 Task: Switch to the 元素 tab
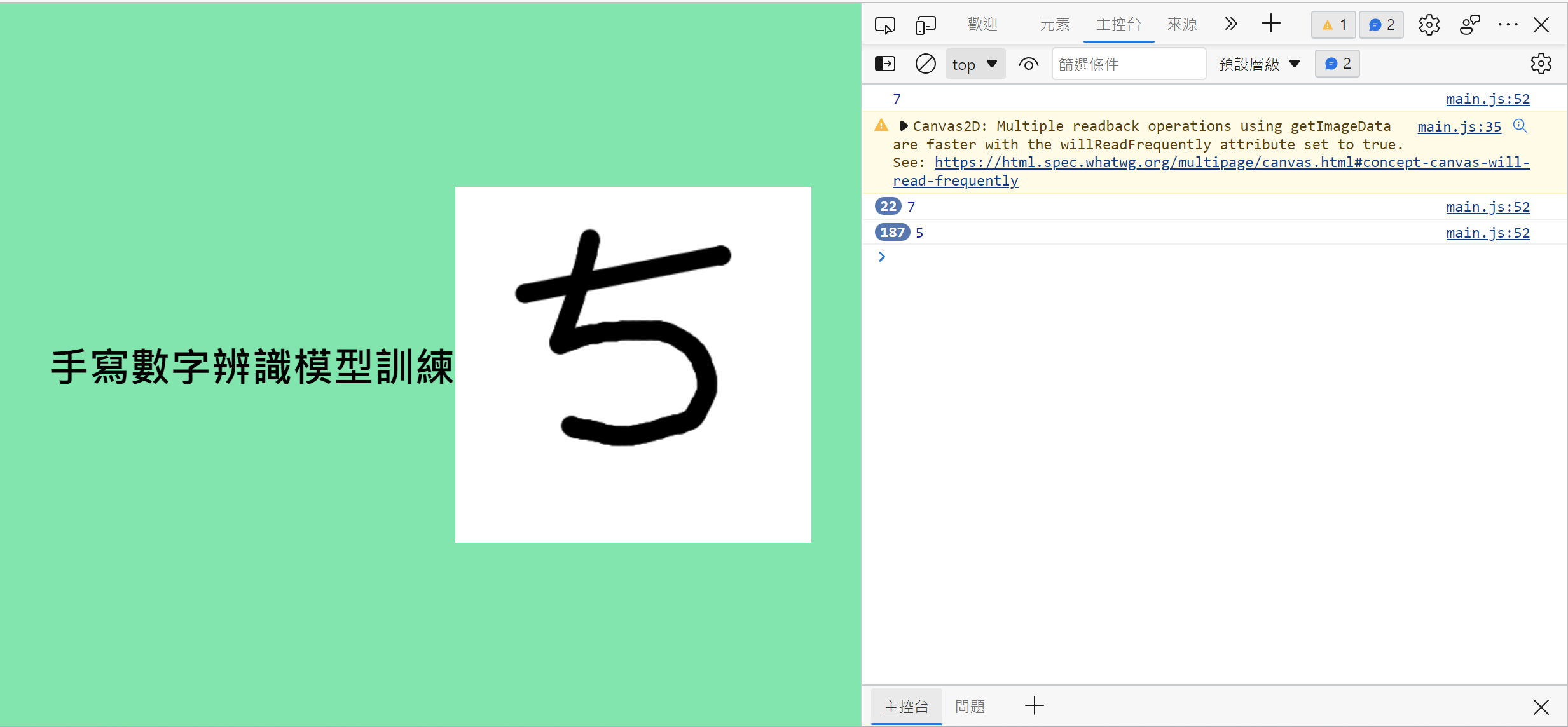pos(1054,24)
